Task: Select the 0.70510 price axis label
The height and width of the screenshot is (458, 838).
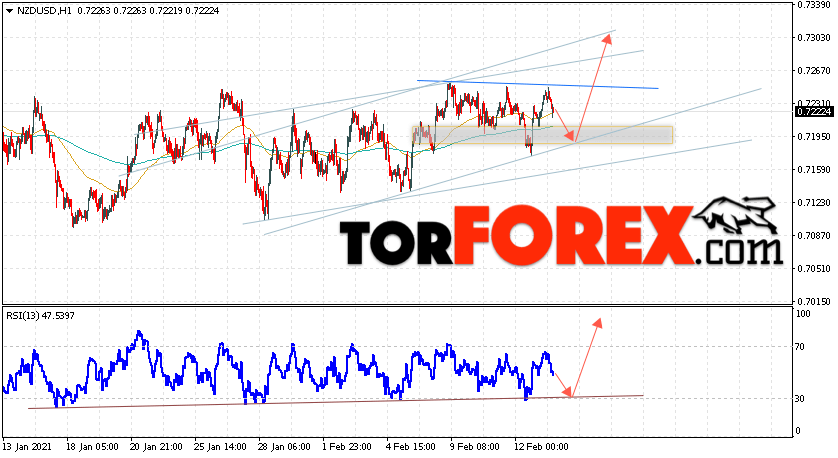Action: [814, 269]
